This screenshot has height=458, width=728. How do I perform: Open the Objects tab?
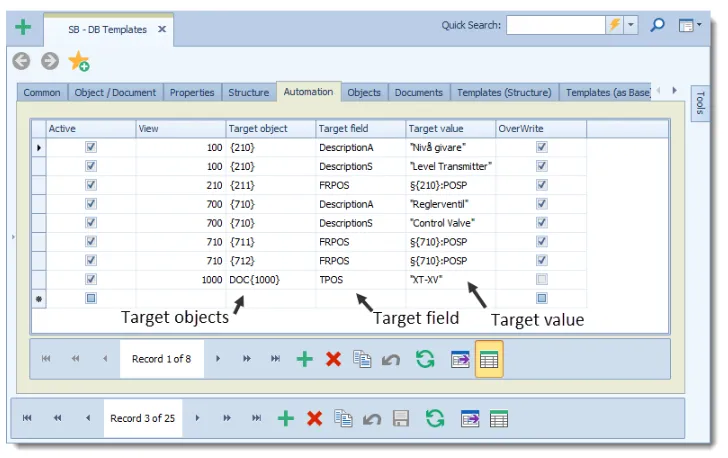[364, 92]
